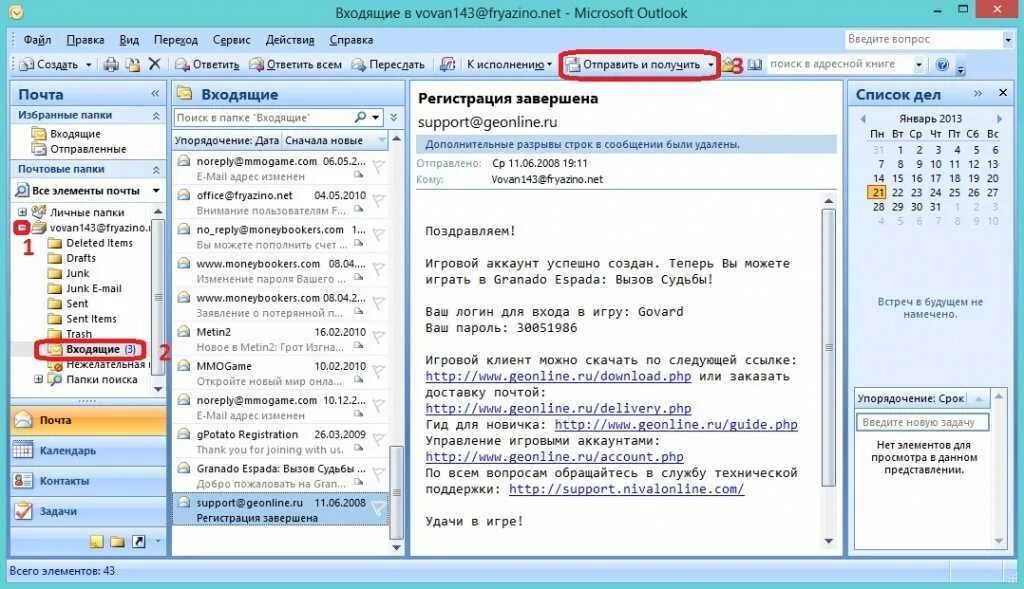This screenshot has height=589, width=1024.
Task: Switch to Задачи navigation button
Action: [88, 511]
